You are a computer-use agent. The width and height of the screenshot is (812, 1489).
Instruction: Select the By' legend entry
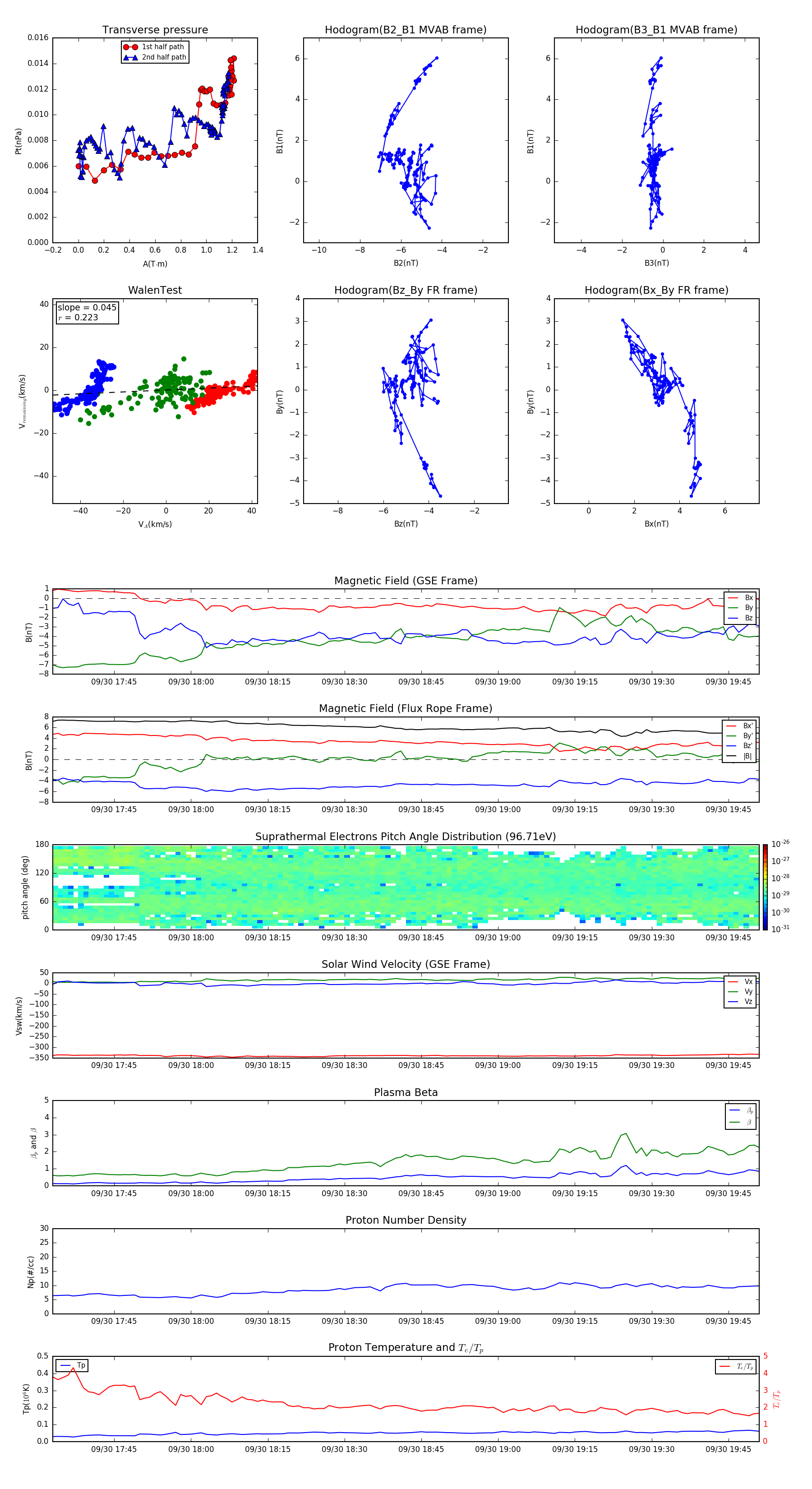click(739, 736)
